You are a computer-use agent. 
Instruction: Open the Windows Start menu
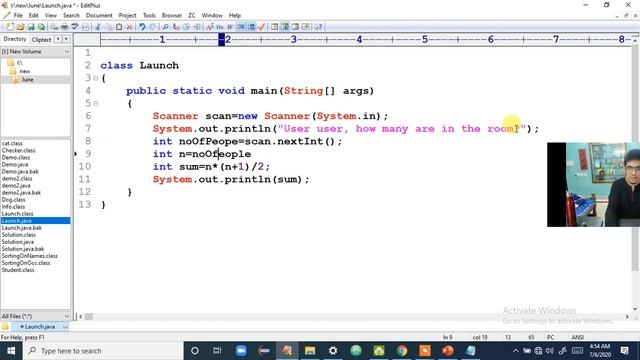point(11,351)
